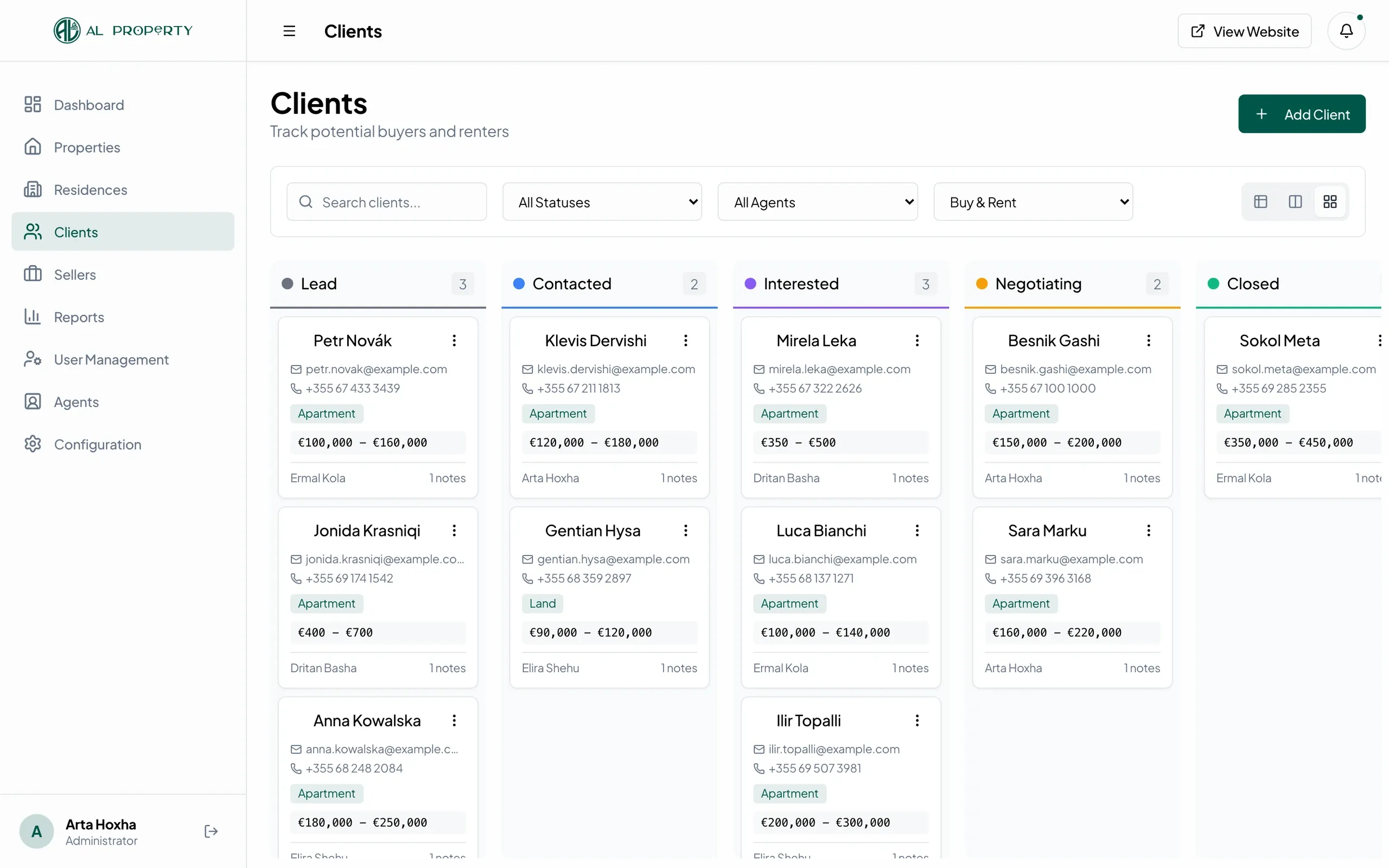Open options menu on Besnik Gashi card
This screenshot has height=868, width=1389.
pyautogui.click(x=1148, y=341)
